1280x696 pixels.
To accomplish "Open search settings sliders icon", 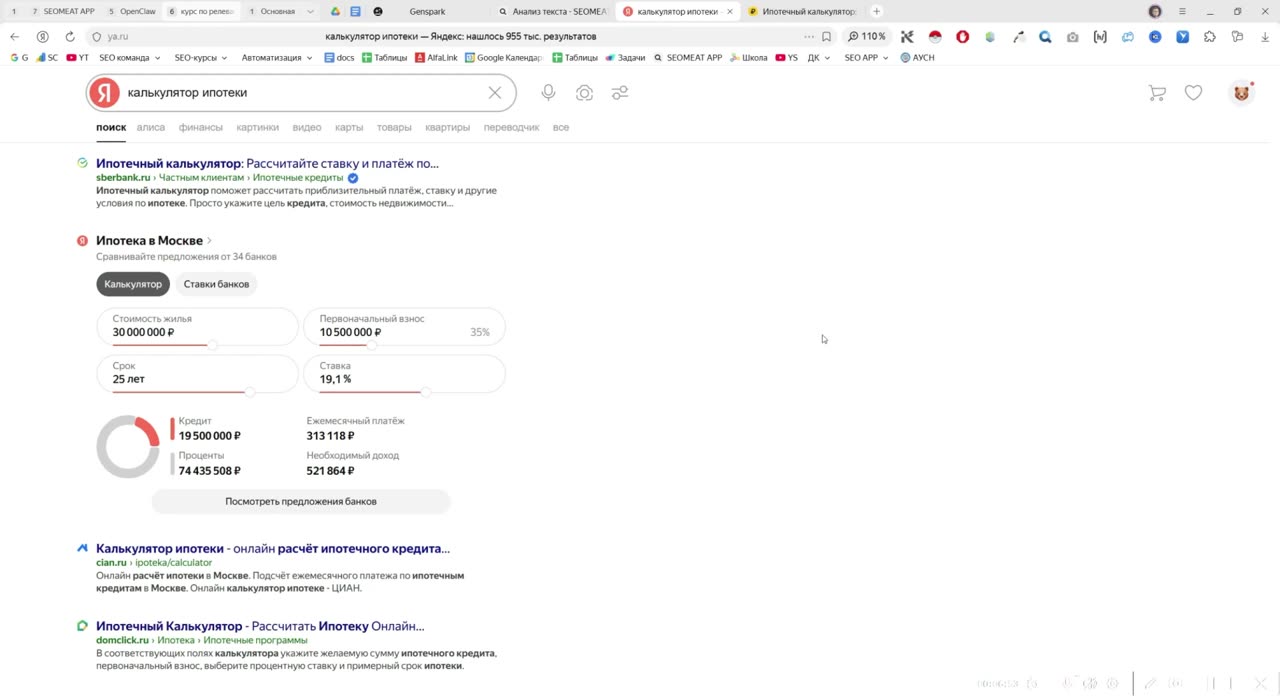I will click(620, 92).
